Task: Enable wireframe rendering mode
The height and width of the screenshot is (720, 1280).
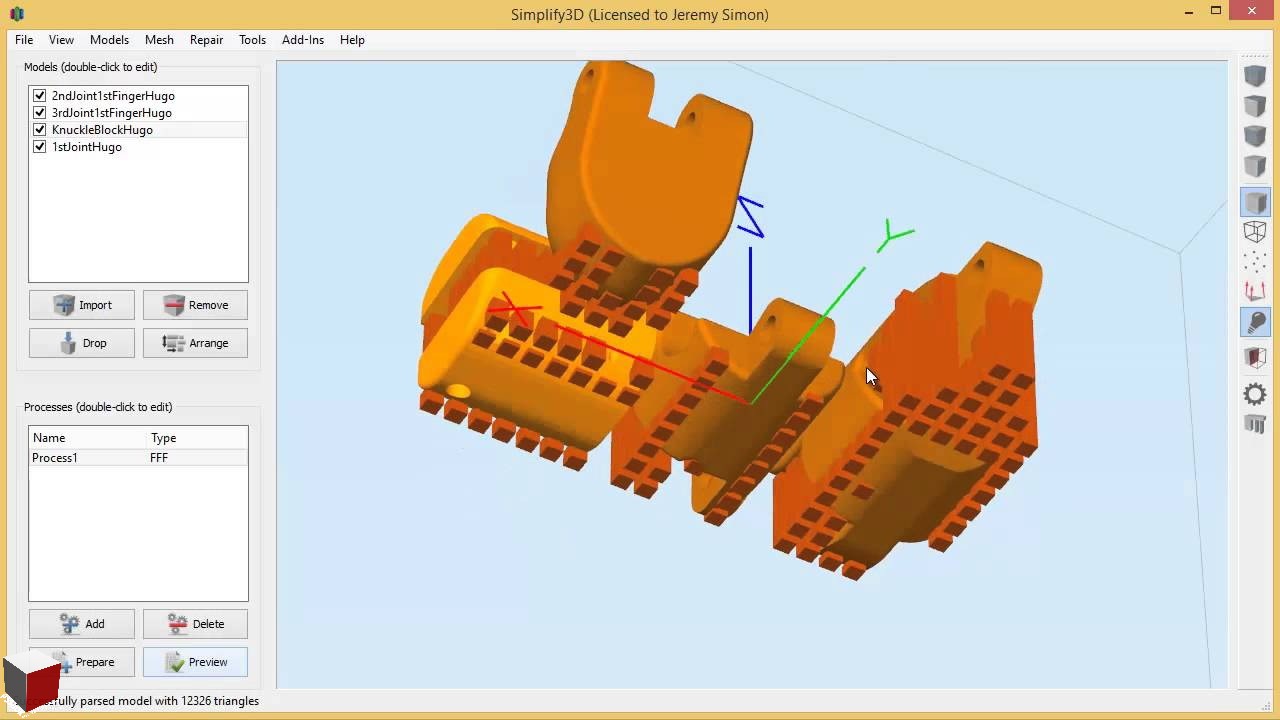Action: coord(1255,232)
